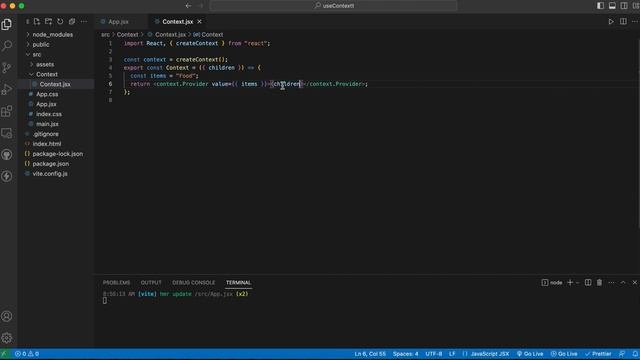Kill the terminal with trash icon
The height and width of the screenshot is (360, 640).
pyautogui.click(x=599, y=282)
